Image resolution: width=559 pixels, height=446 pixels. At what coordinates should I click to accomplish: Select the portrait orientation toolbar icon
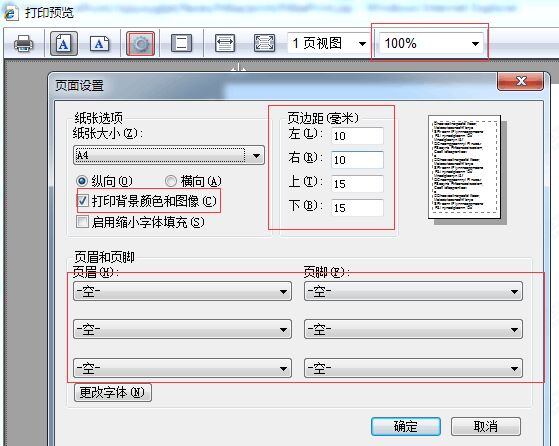click(63, 44)
